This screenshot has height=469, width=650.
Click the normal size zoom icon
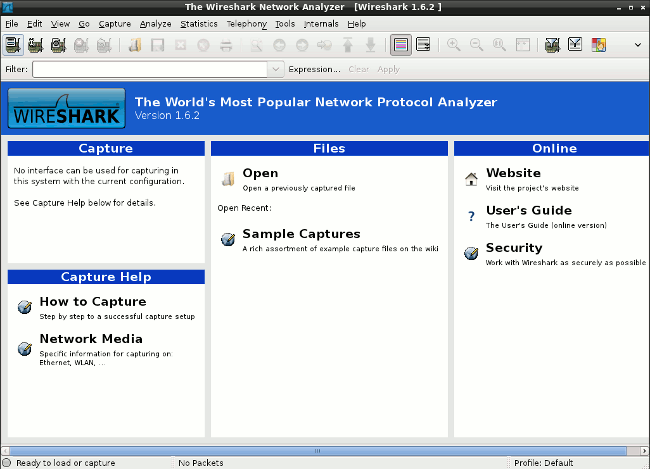[499, 45]
